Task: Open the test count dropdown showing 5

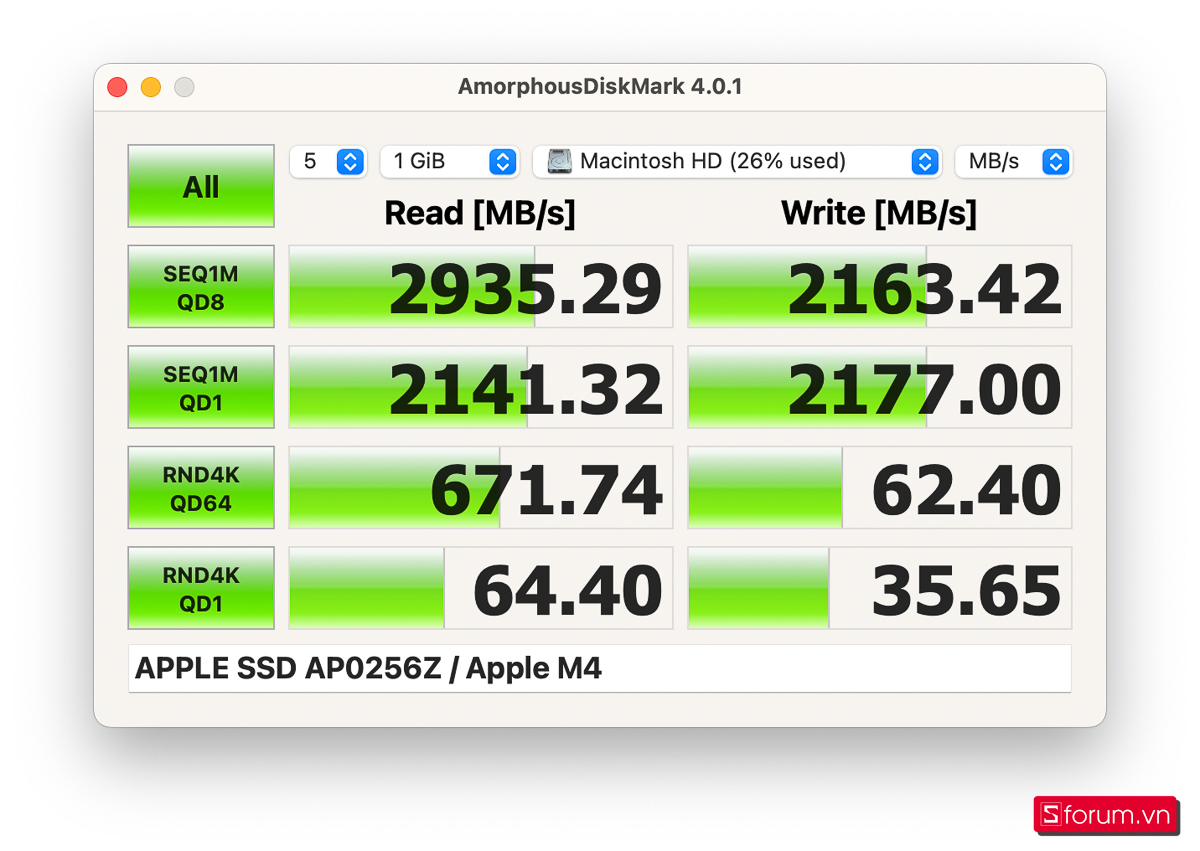Action: [328, 161]
